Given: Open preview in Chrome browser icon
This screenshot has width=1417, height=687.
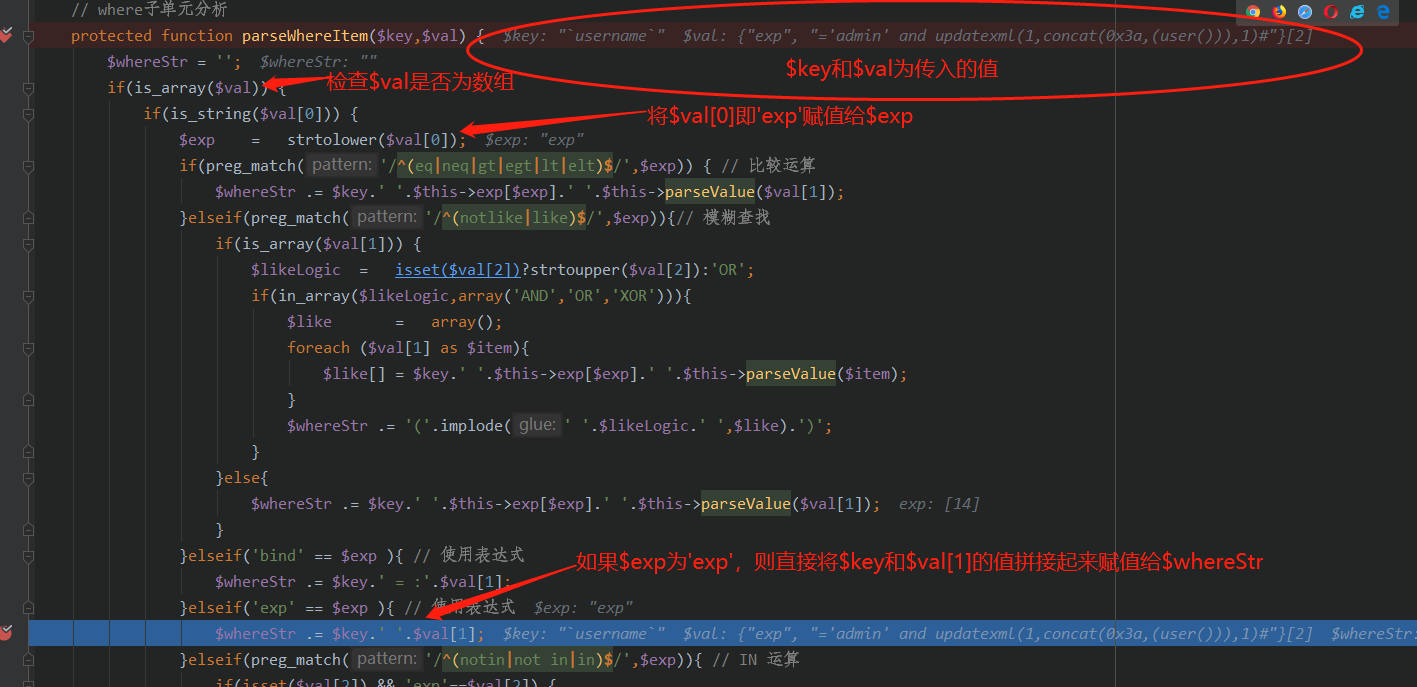Looking at the screenshot, I should pos(1253,12).
